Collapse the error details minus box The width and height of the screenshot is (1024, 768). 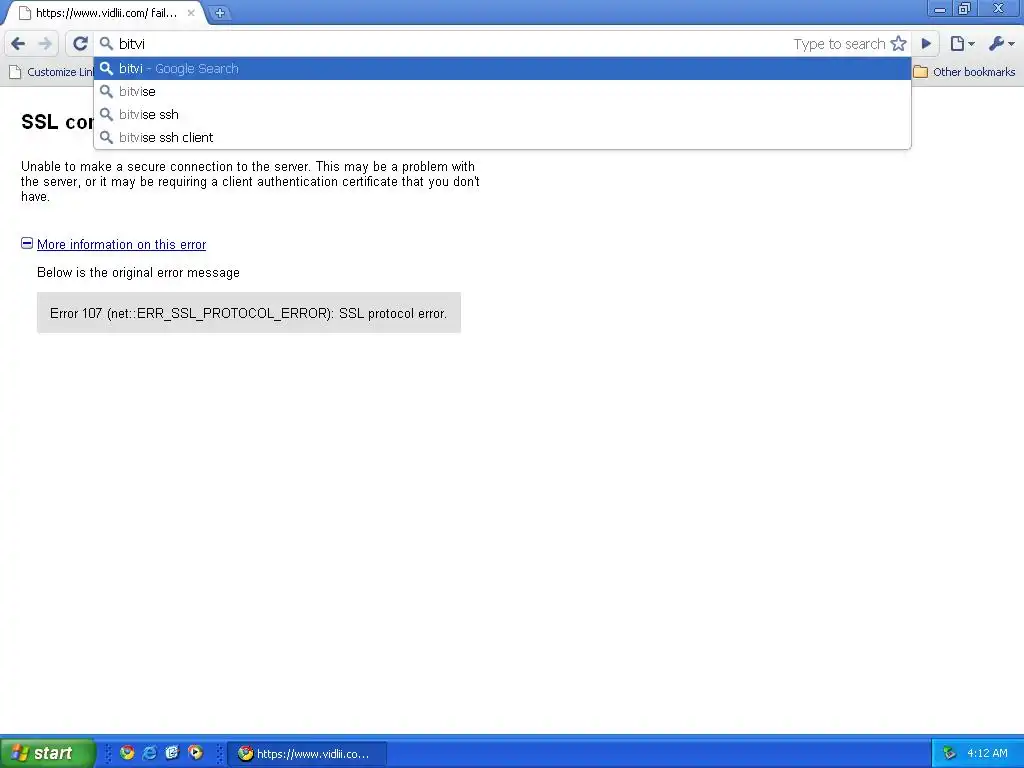tap(27, 243)
